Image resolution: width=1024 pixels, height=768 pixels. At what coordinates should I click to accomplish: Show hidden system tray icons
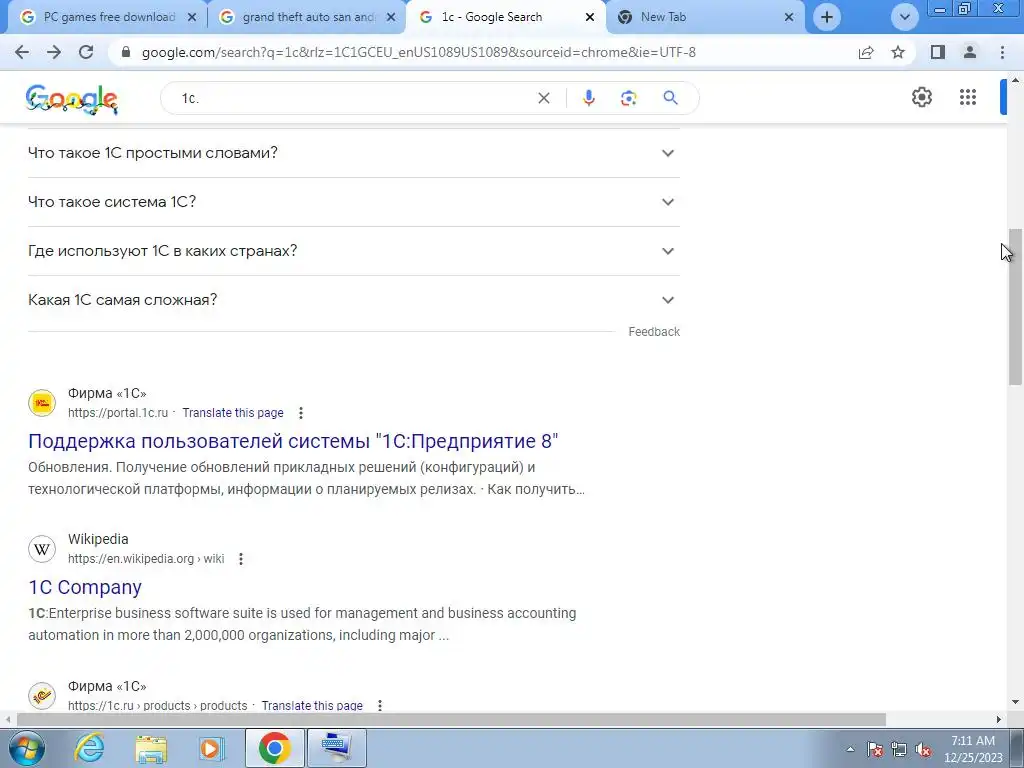(850, 750)
